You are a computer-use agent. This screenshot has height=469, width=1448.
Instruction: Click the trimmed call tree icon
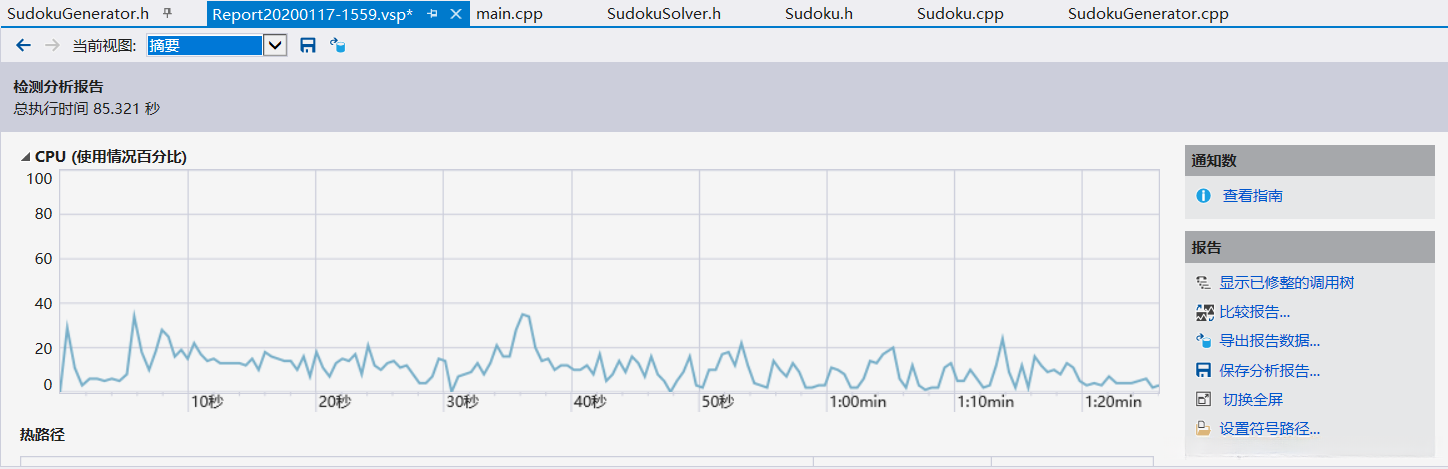point(1203,283)
